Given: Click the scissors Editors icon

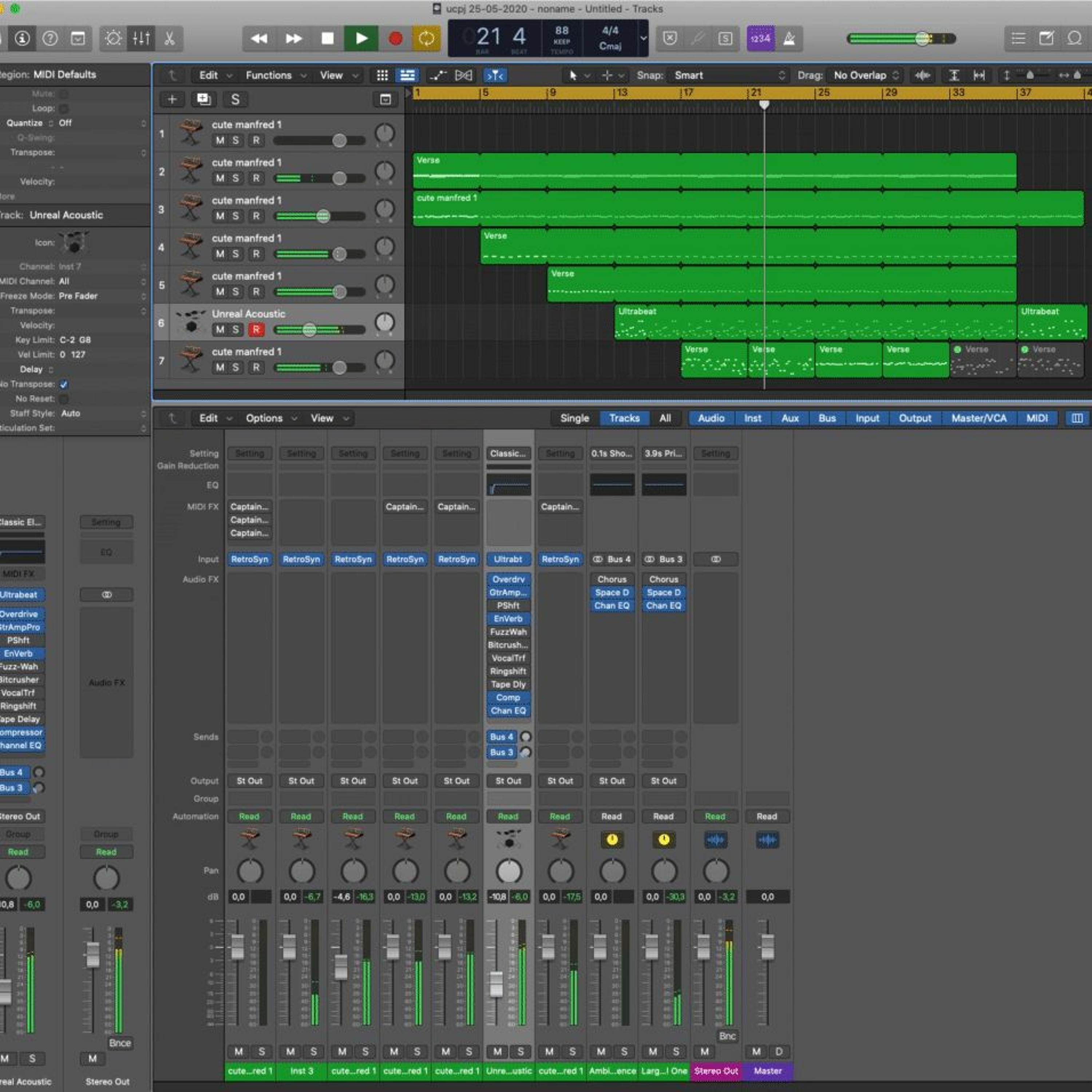Looking at the screenshot, I should [x=169, y=39].
